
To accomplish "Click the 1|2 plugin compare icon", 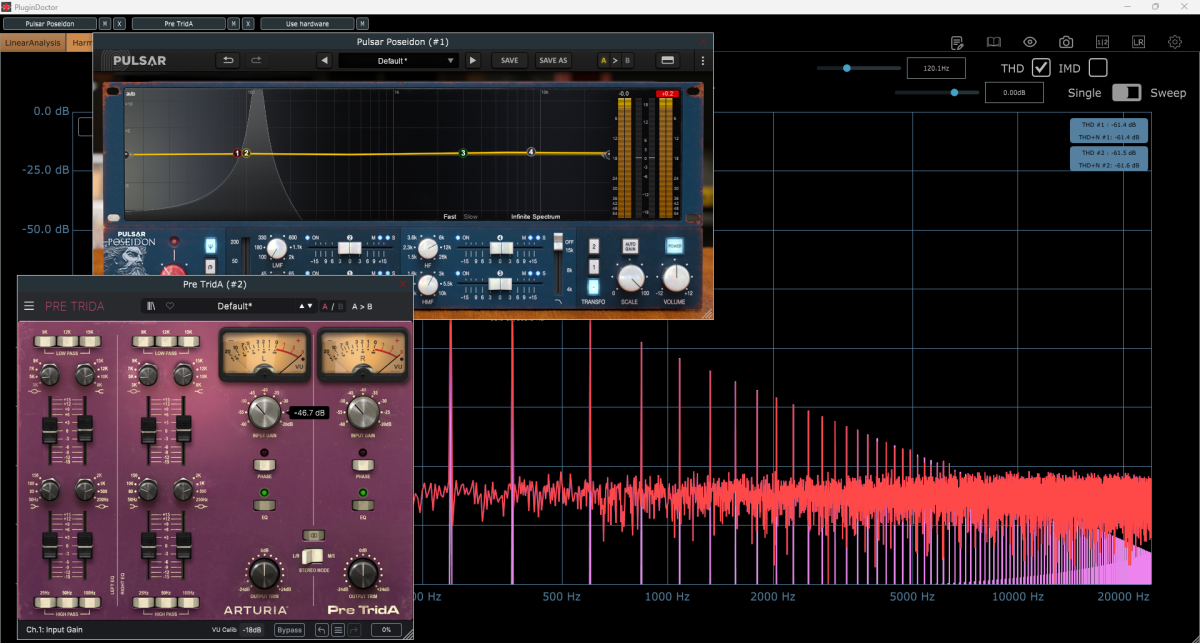I will [x=1102, y=43].
